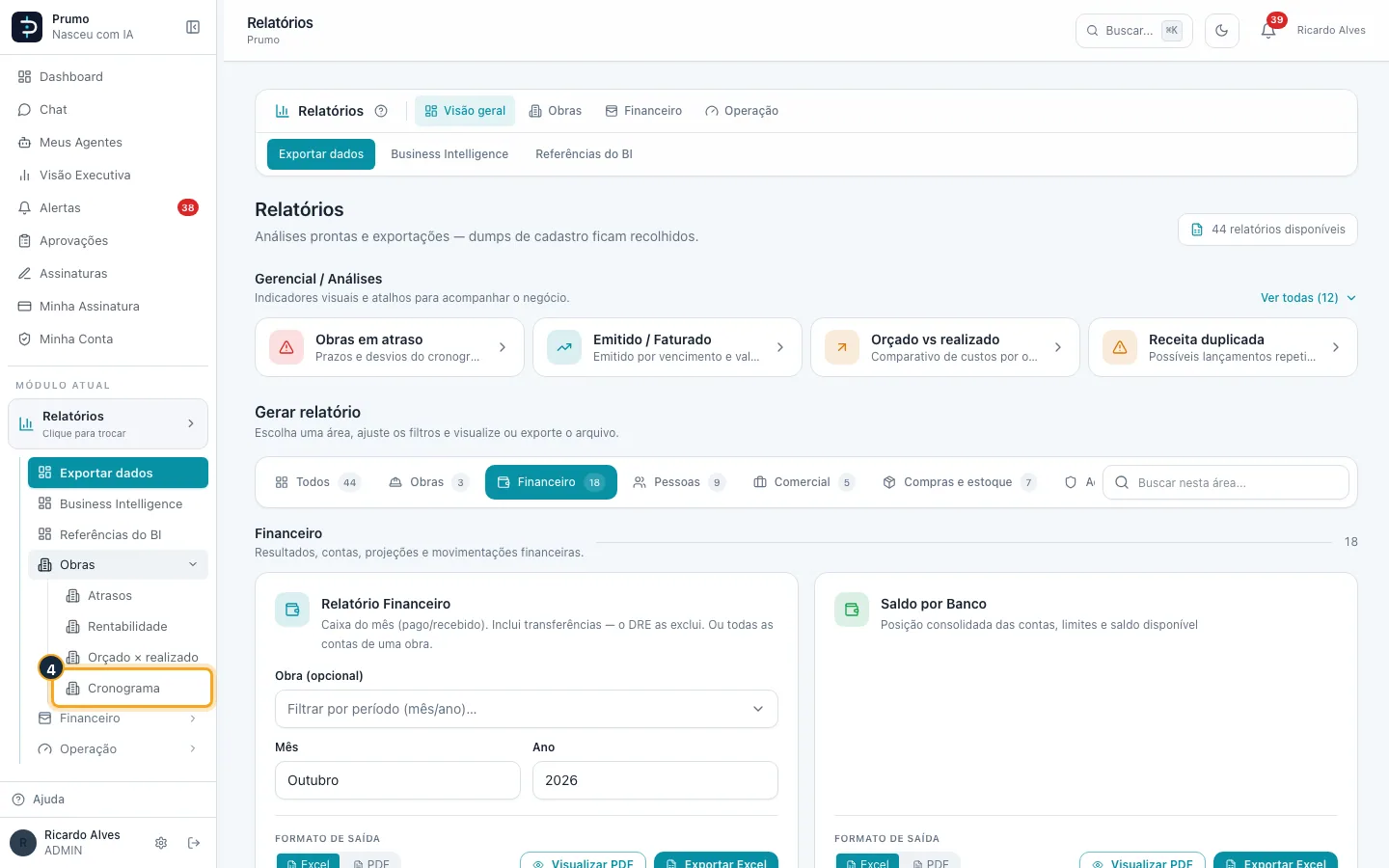The image size is (1389, 868).
Task: Open the Business Intelligence tab
Action: pyautogui.click(x=449, y=154)
